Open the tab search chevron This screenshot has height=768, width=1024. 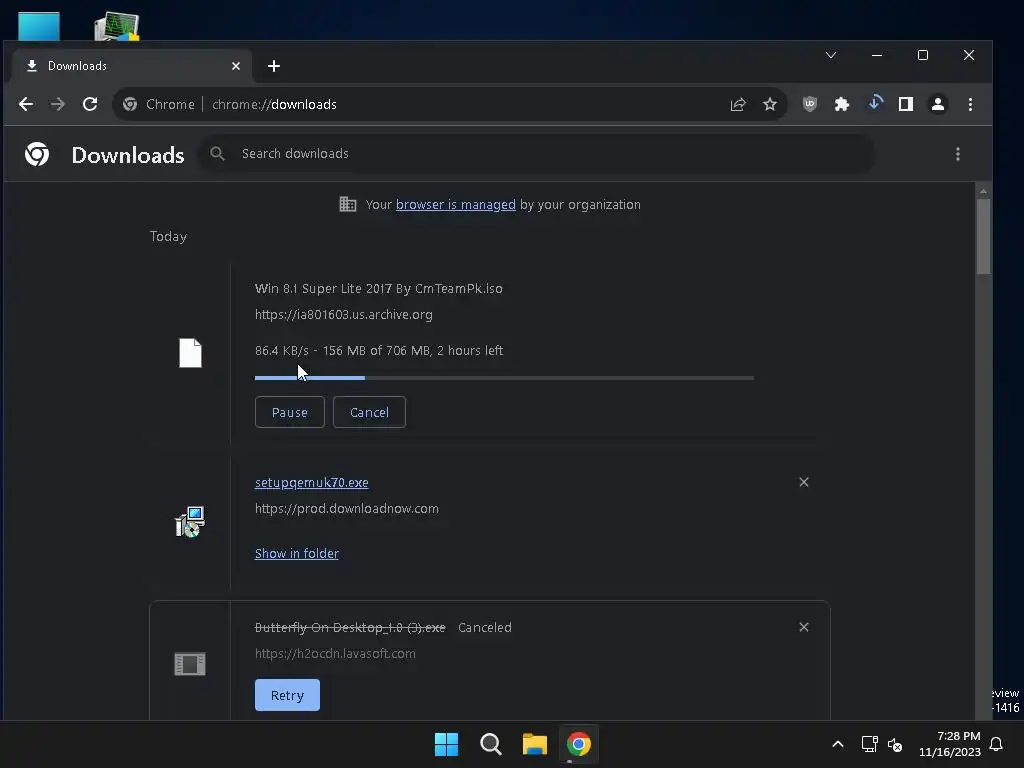(x=831, y=55)
